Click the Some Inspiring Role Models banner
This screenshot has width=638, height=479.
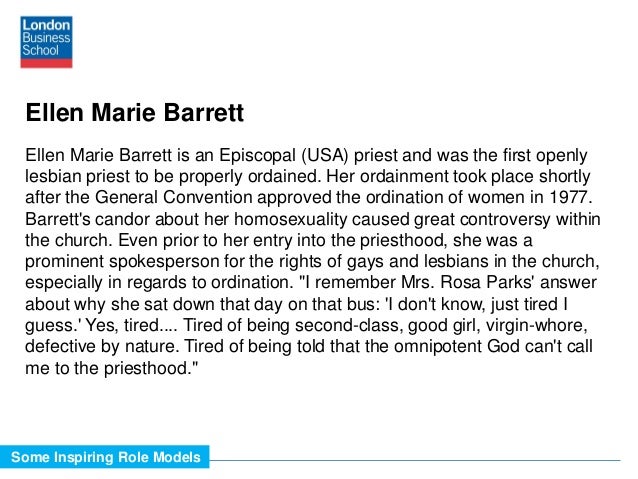tap(105, 457)
